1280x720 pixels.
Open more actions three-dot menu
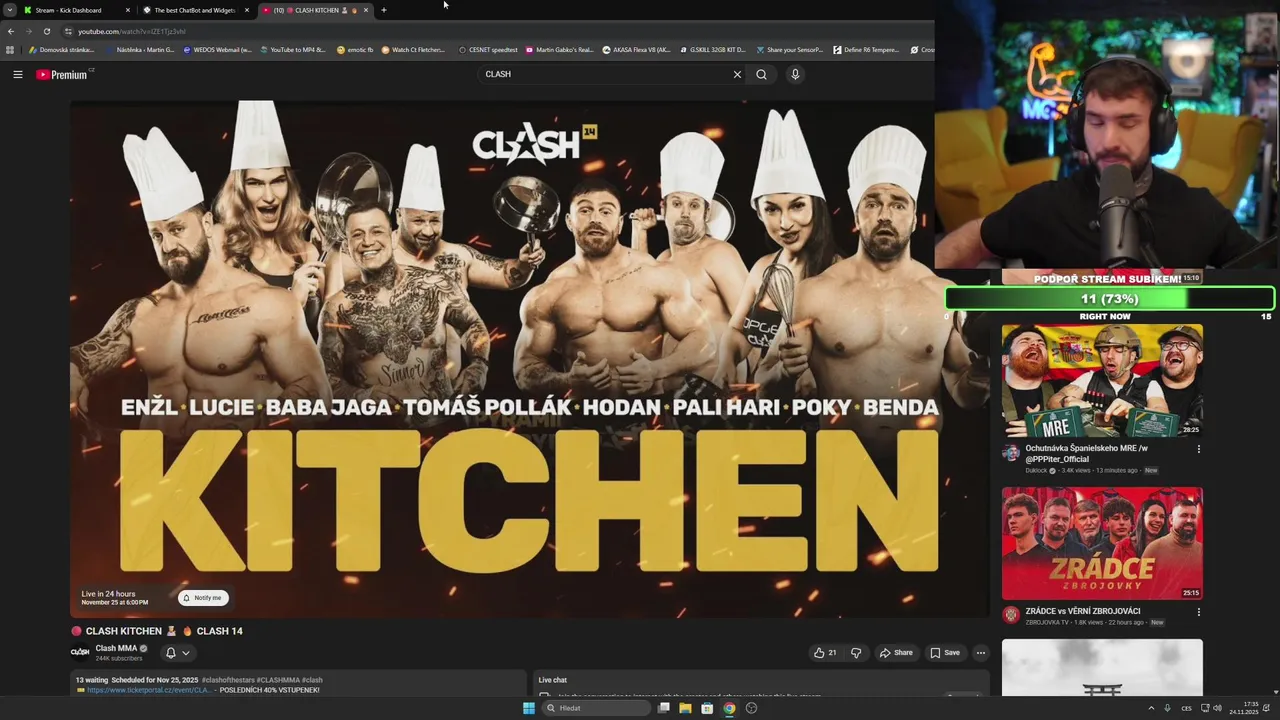[981, 653]
